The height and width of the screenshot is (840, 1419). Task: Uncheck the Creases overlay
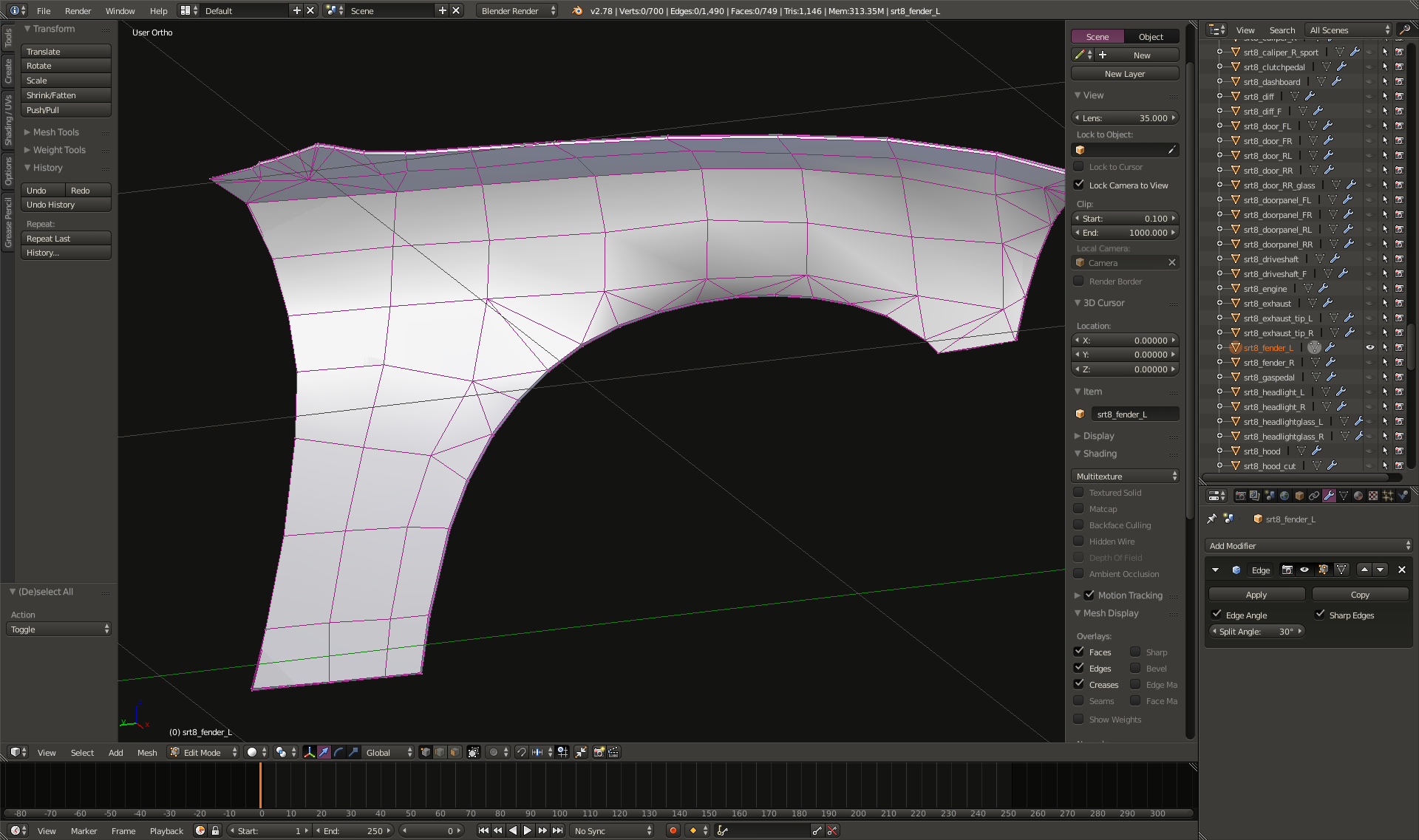[x=1078, y=684]
